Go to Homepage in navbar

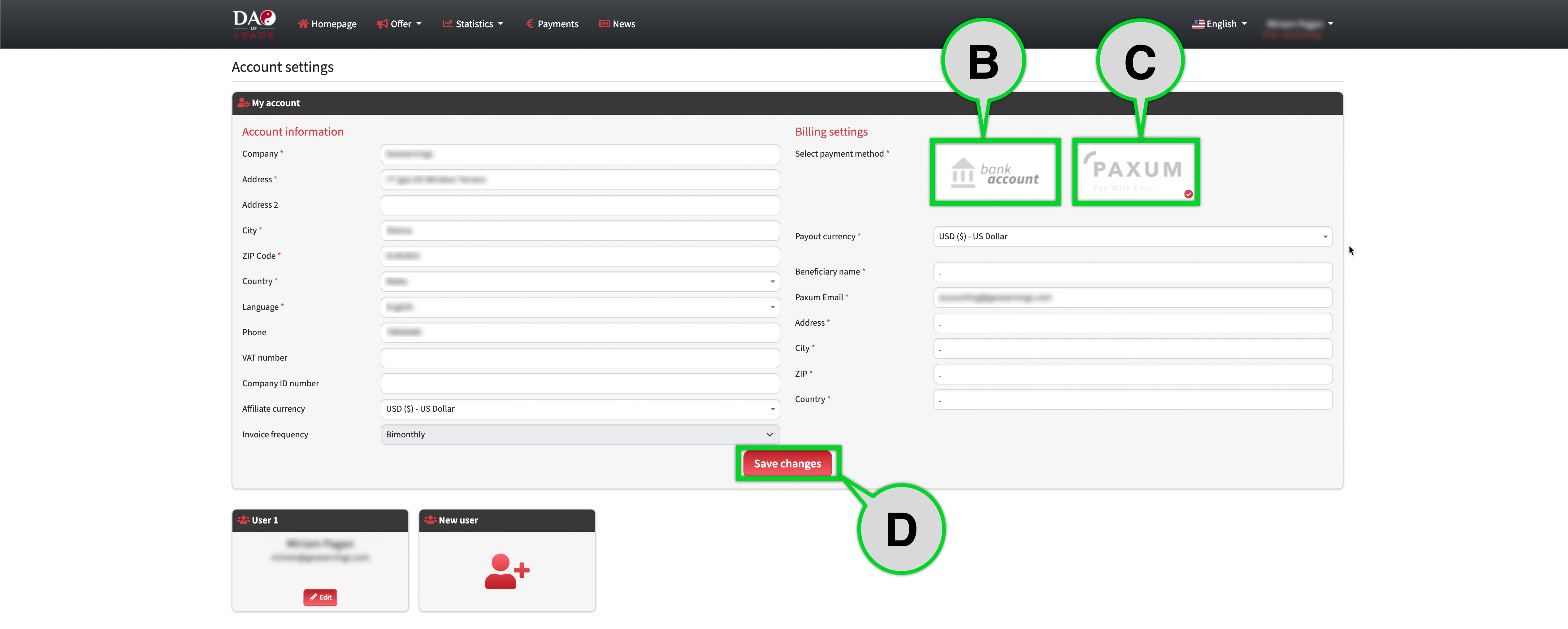click(x=327, y=24)
